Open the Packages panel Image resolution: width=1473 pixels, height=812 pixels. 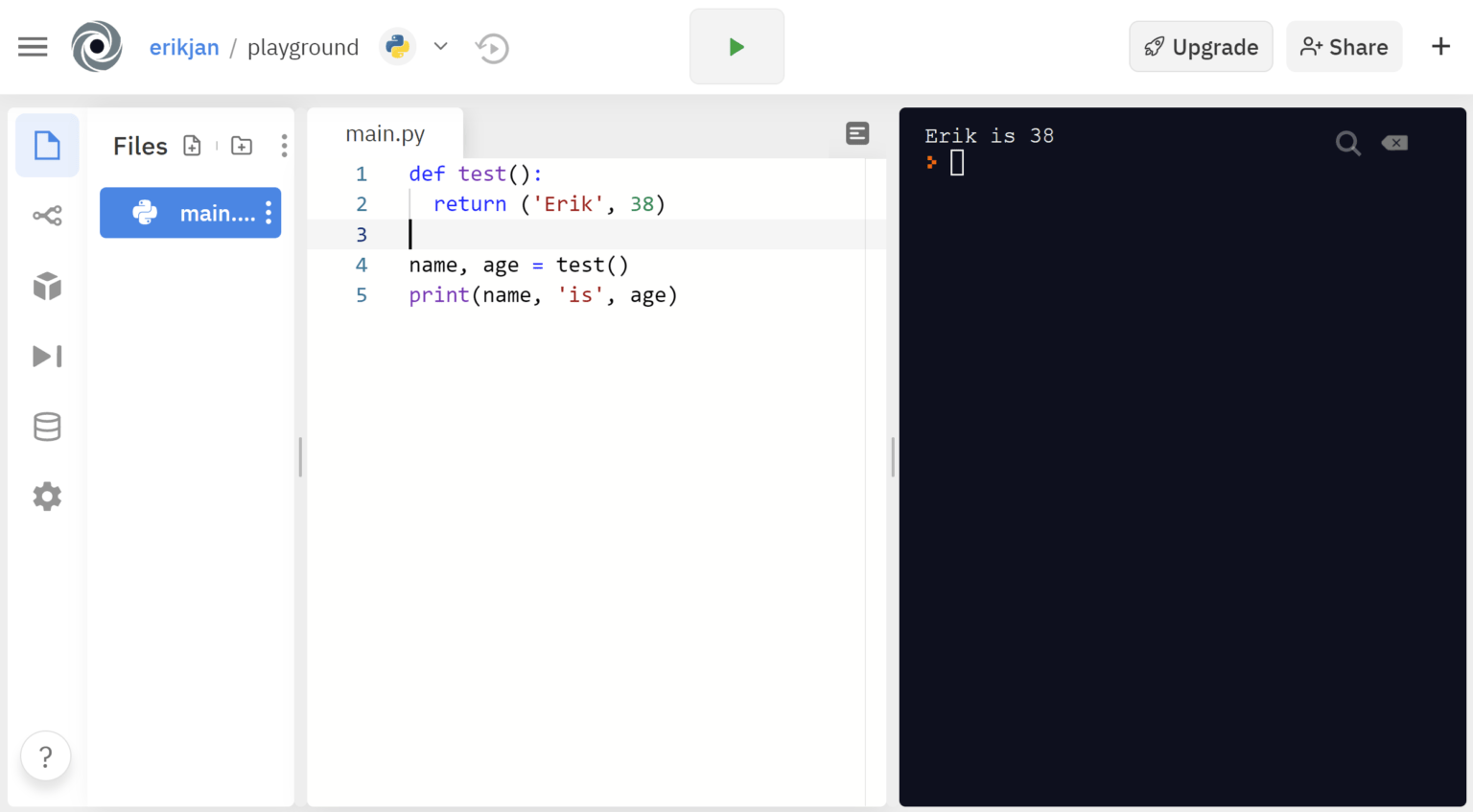(46, 286)
